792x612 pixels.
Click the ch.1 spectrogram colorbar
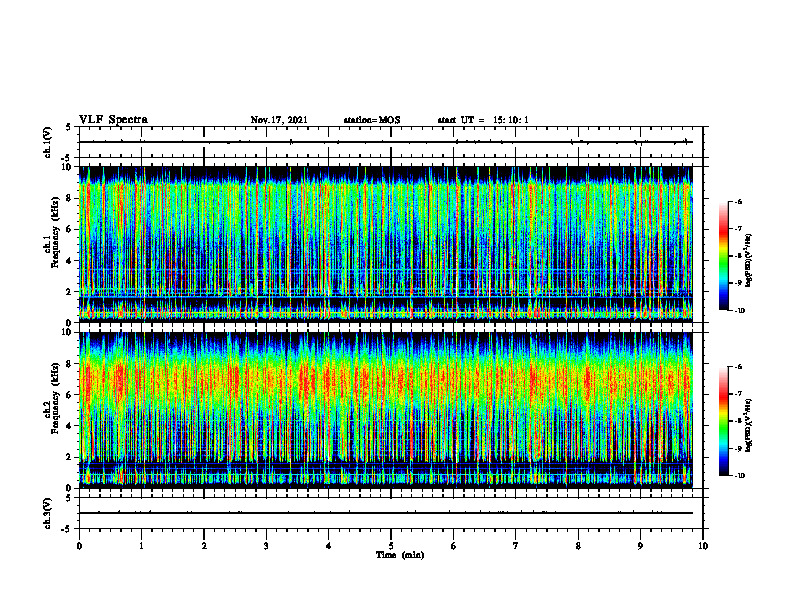tap(723, 256)
